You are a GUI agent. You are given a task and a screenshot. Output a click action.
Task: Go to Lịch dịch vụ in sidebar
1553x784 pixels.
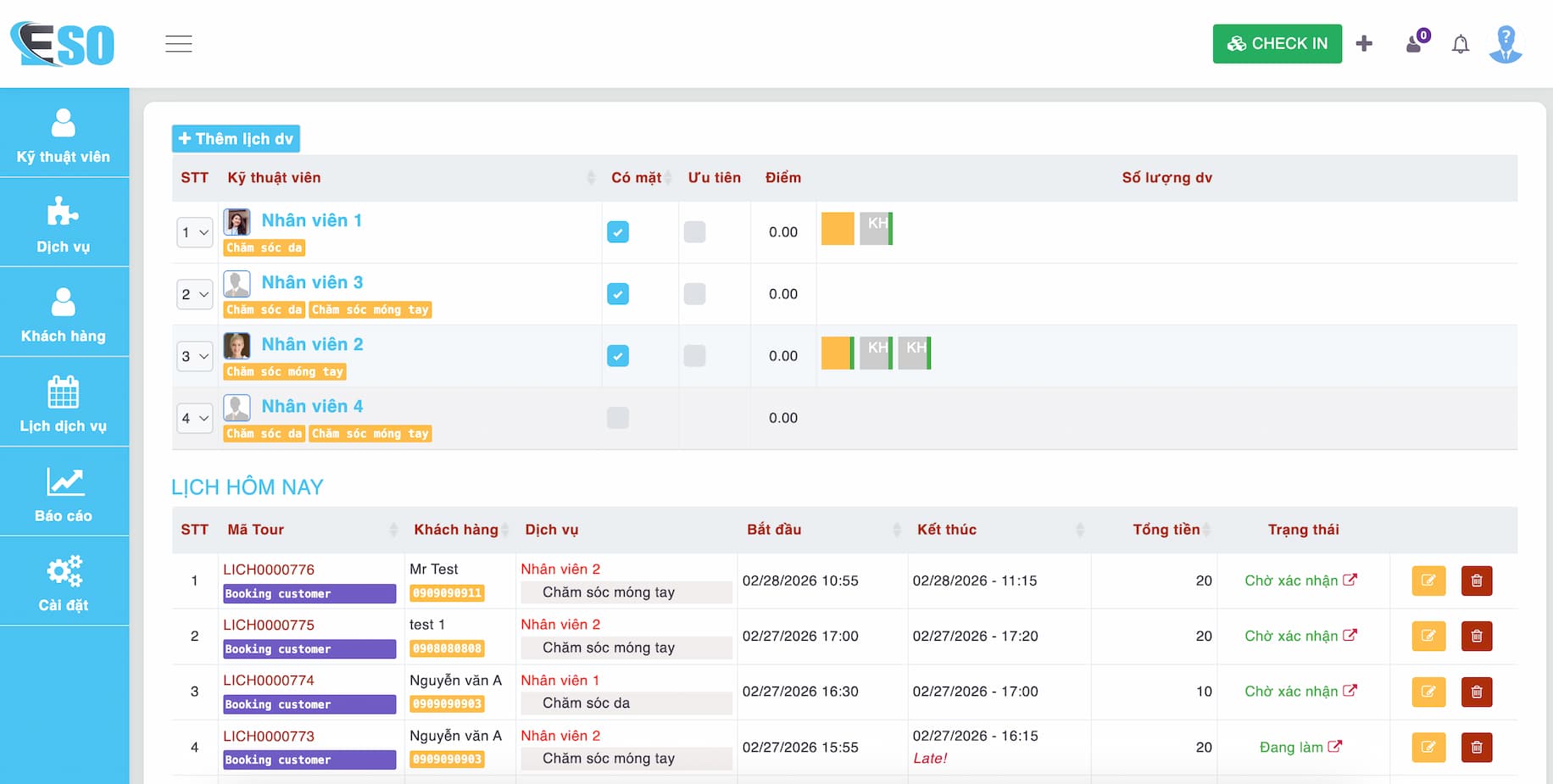64,403
